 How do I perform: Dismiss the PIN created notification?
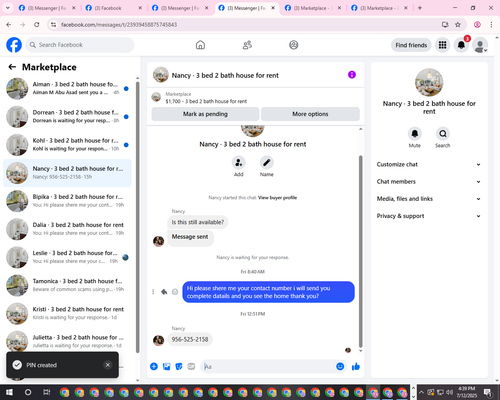(108, 365)
